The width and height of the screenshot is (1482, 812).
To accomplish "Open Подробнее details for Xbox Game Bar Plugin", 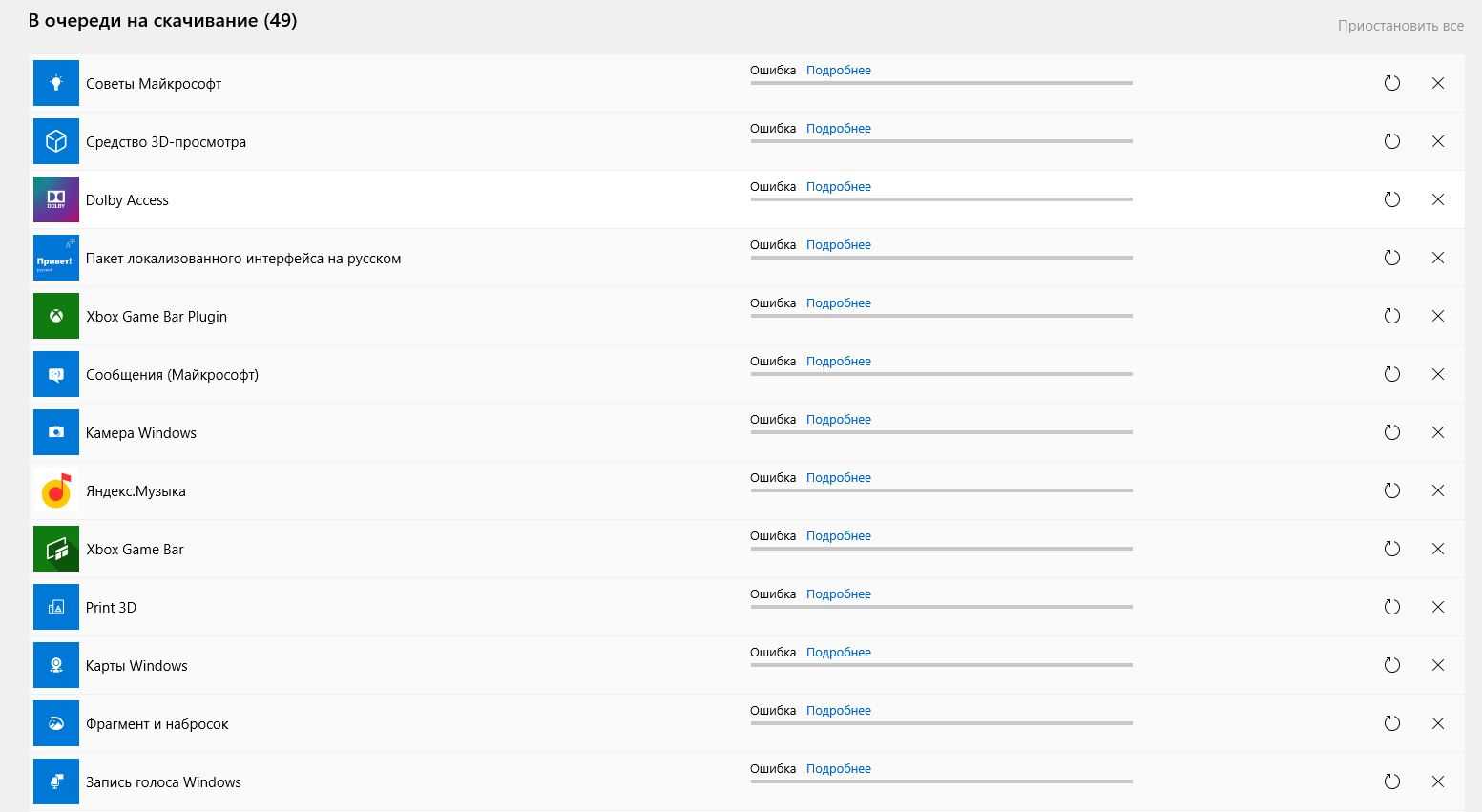I will coord(838,303).
